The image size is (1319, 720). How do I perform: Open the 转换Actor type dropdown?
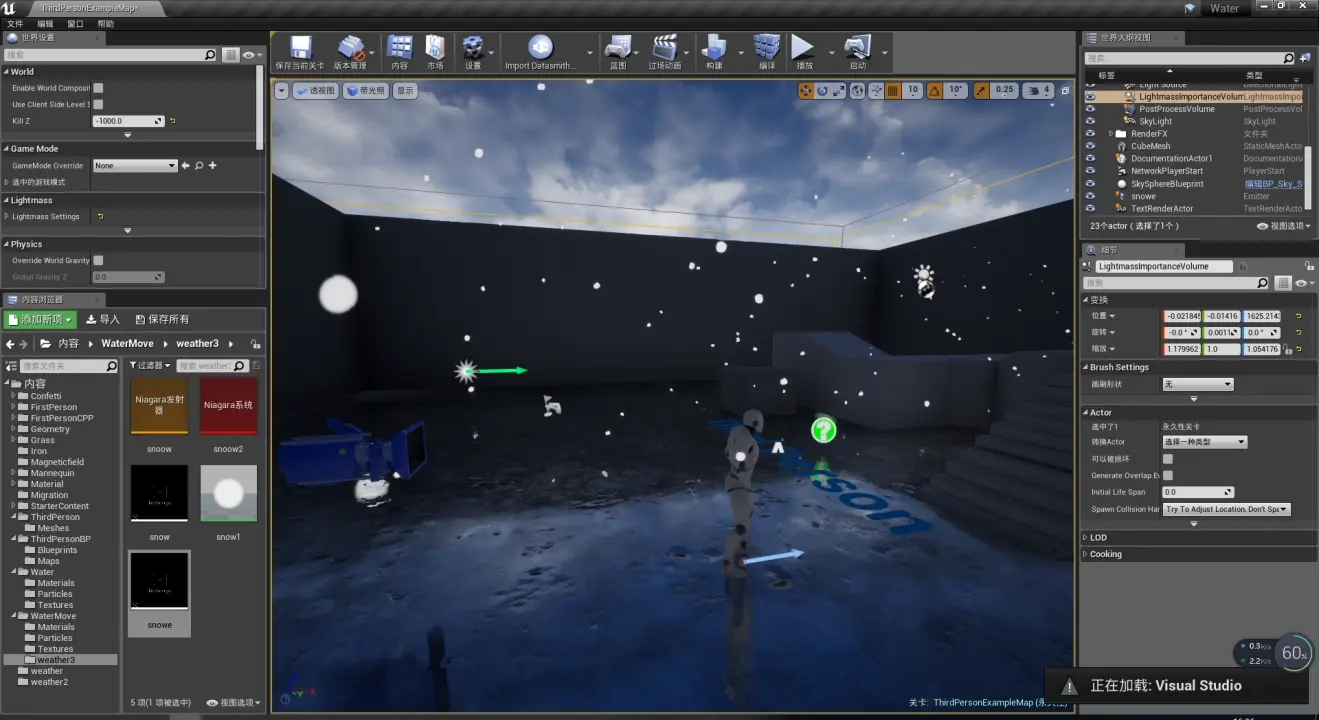click(x=1205, y=442)
